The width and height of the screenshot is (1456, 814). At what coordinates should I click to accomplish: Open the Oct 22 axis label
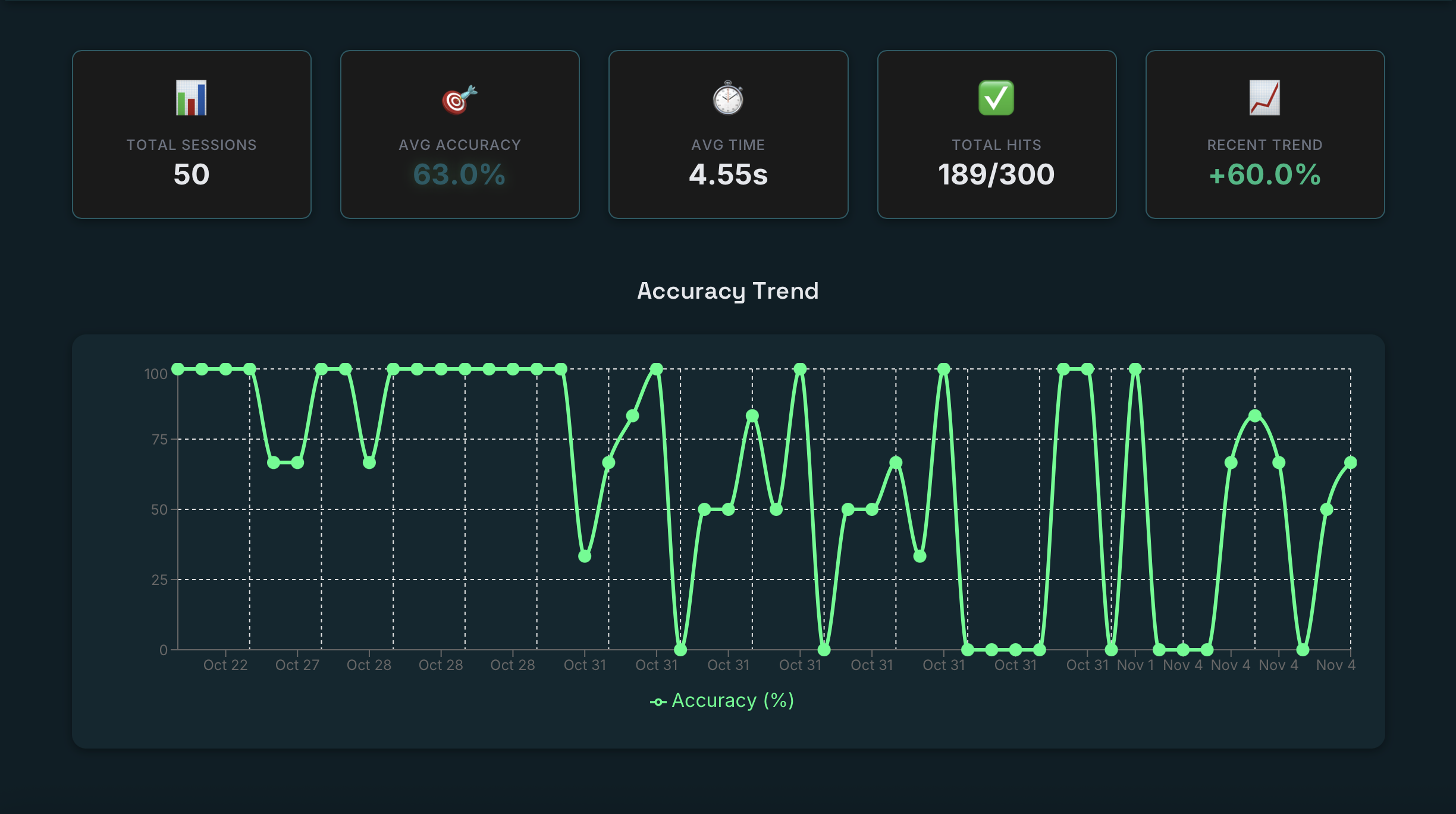[226, 665]
